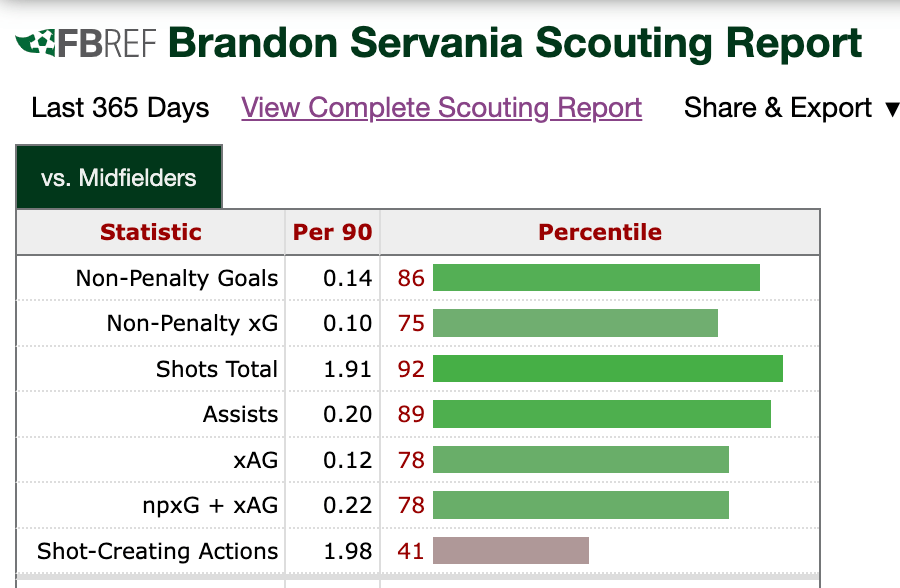
Task: Click the xAG statistic label
Action: 255,460
